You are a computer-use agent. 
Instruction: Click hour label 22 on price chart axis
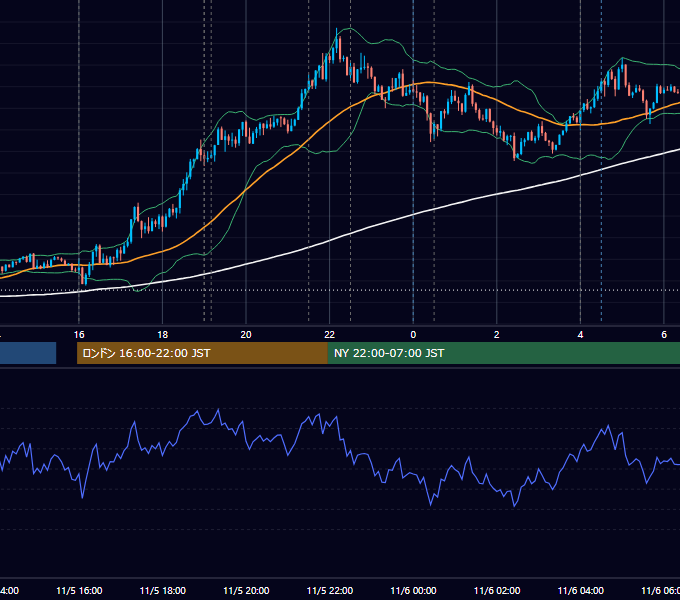click(x=330, y=335)
